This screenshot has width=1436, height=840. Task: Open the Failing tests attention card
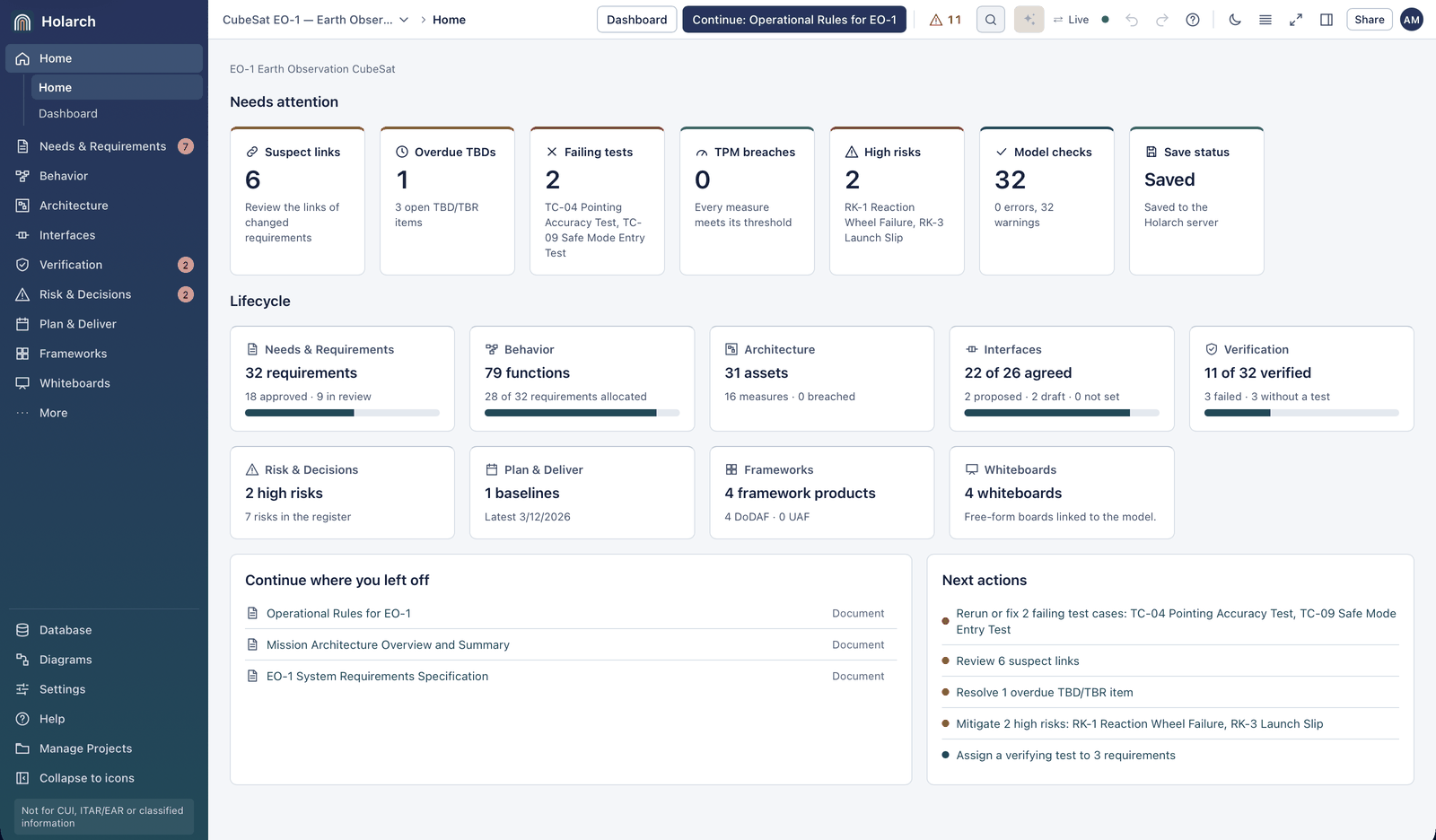597,201
